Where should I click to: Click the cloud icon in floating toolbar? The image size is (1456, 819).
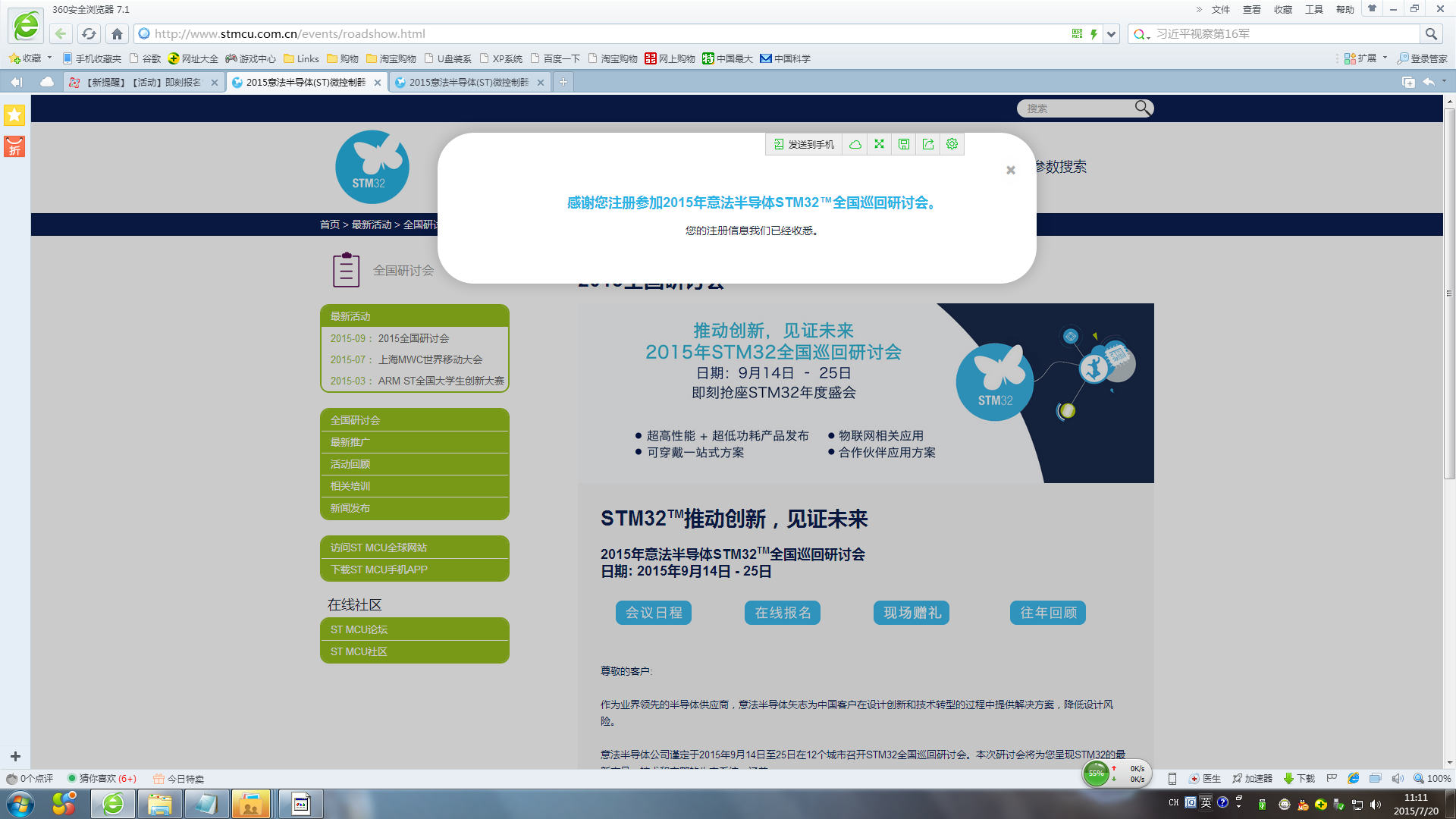(x=855, y=144)
